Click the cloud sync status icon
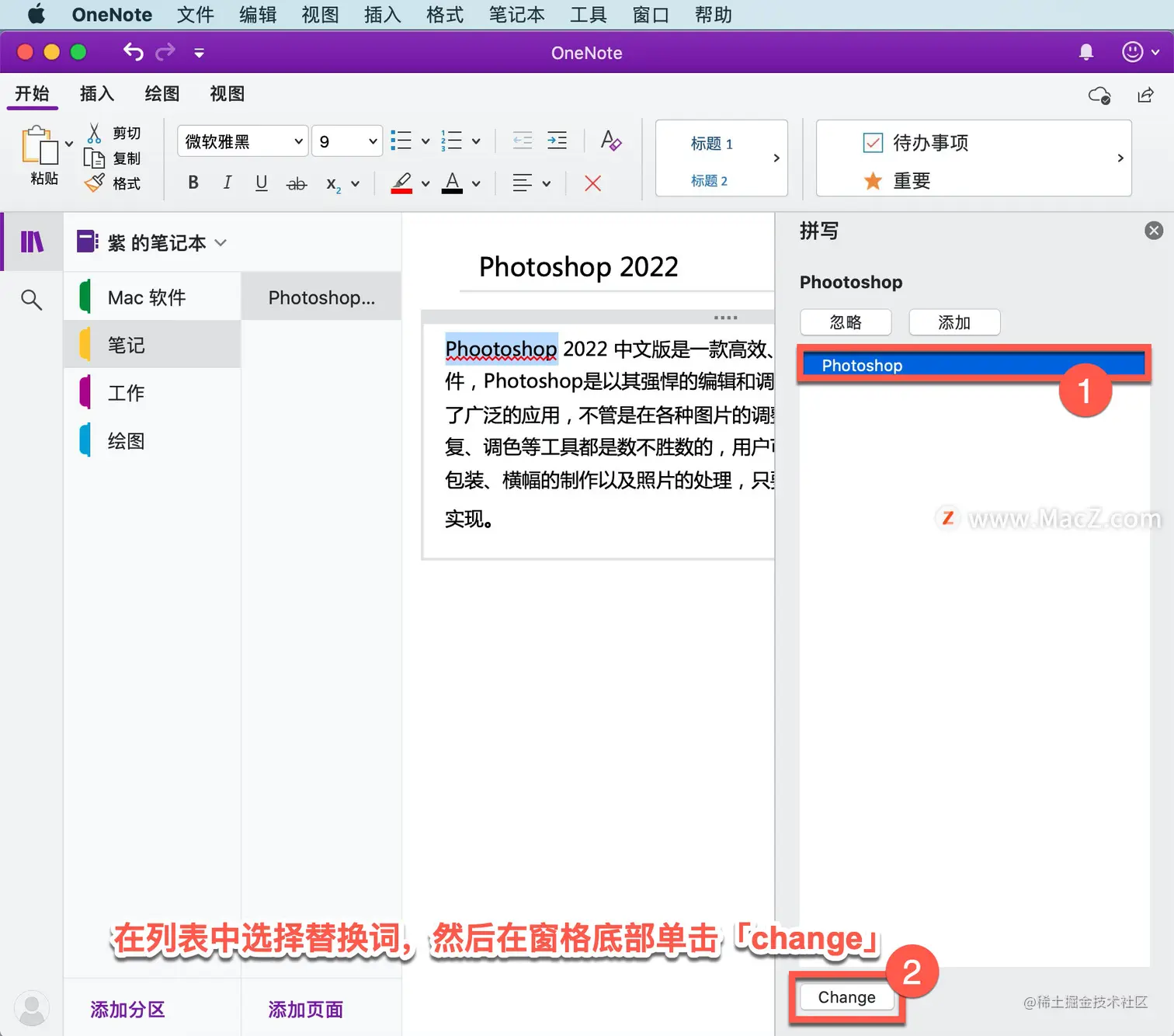This screenshot has width=1174, height=1036. pos(1099,95)
